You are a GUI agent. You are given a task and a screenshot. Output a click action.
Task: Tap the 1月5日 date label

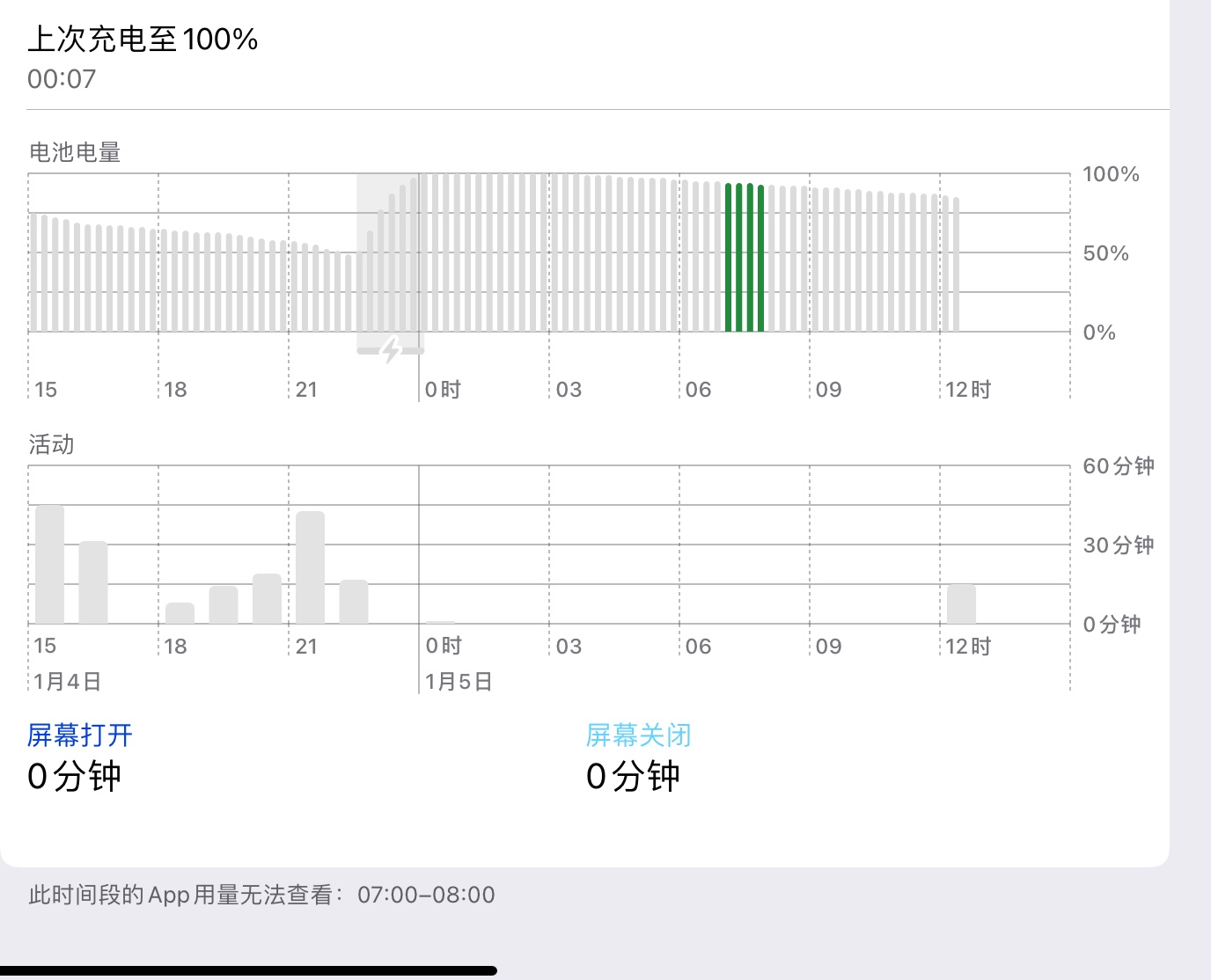pyautogui.click(x=459, y=681)
